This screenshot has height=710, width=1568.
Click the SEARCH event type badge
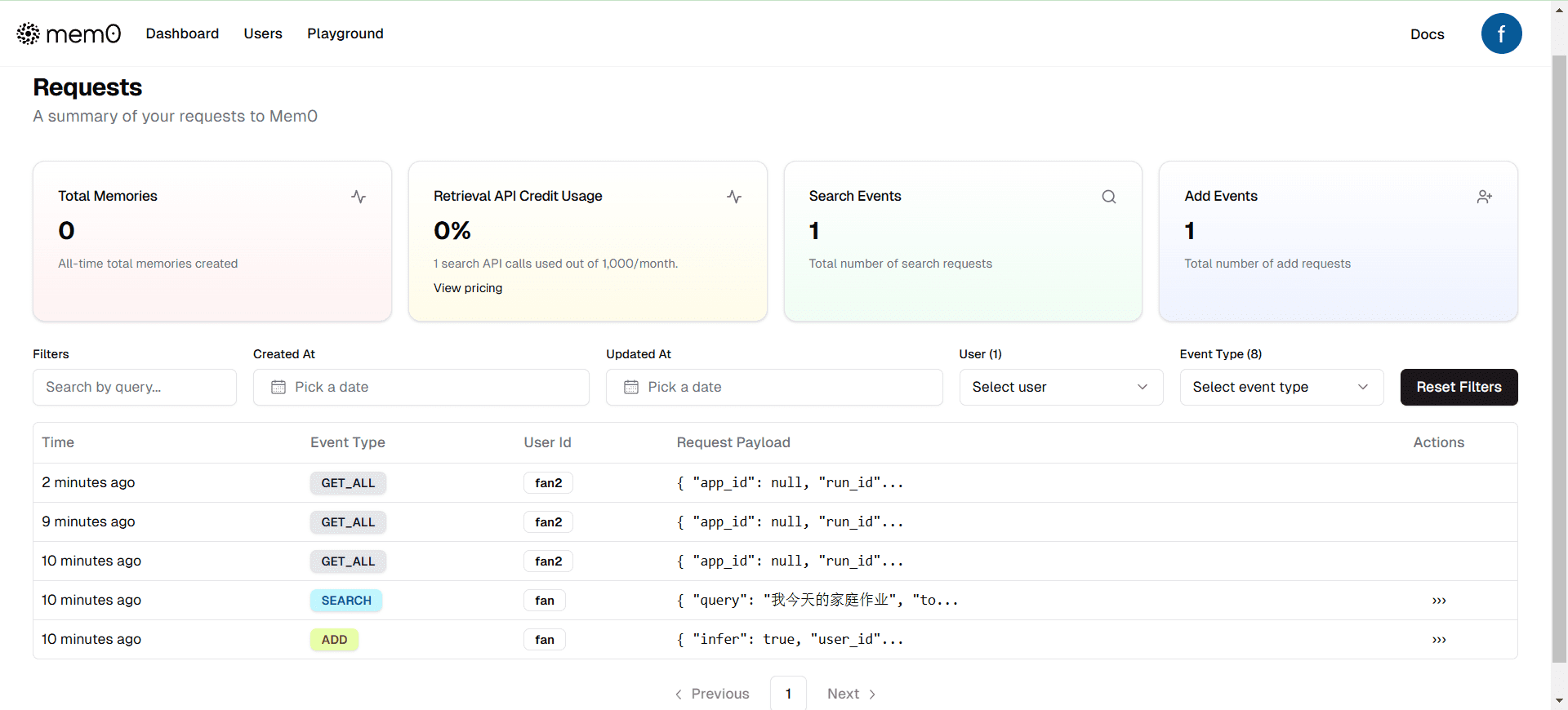[346, 601]
